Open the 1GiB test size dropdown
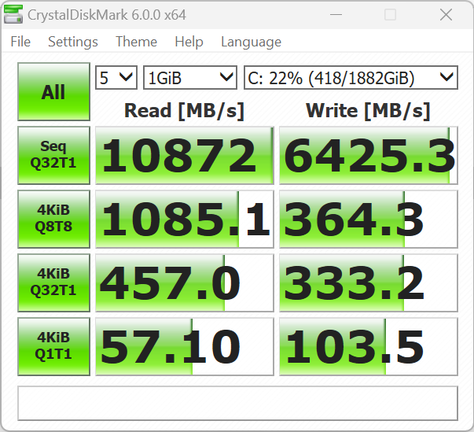This screenshot has width=474, height=432. (190, 78)
